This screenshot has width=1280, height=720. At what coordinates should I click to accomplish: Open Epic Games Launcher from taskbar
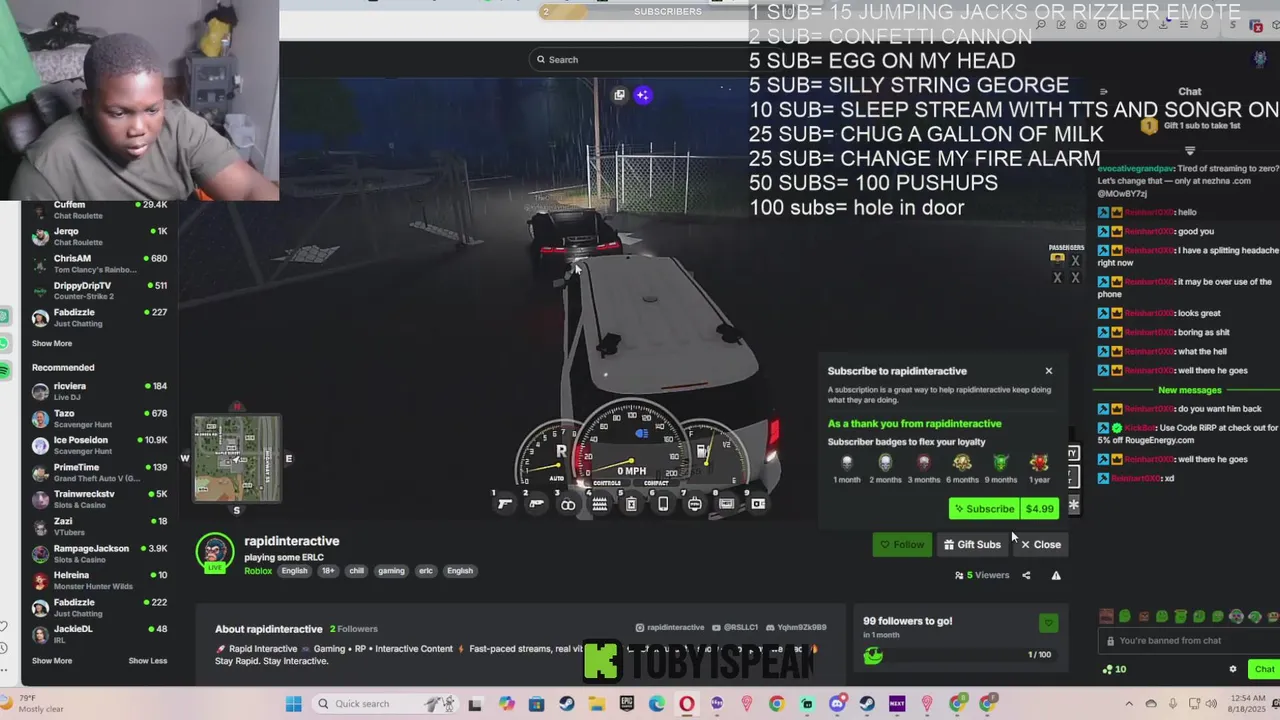tap(627, 704)
